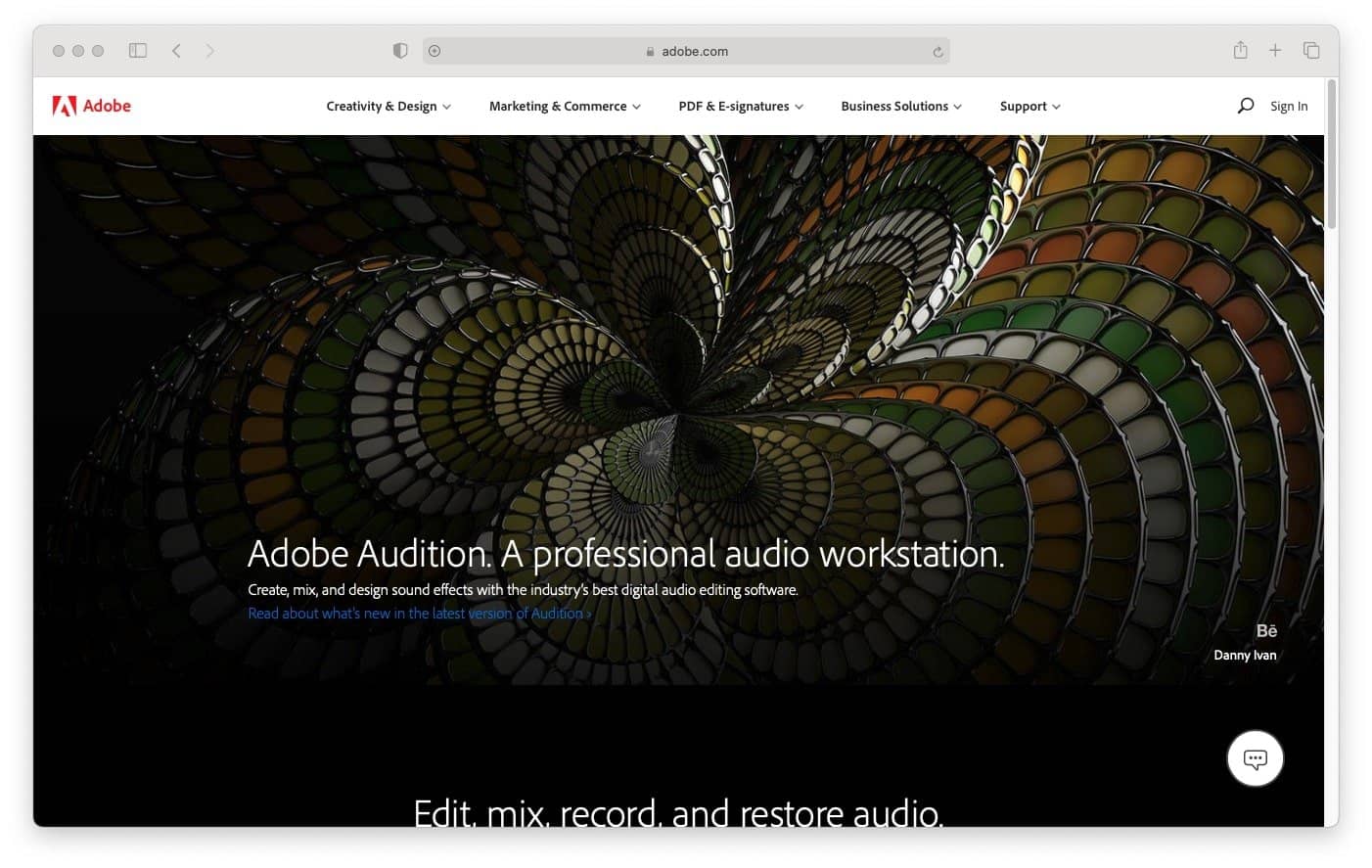This screenshot has width=1372, height=868.
Task: Open the 'Read about what's new' link
Action: pyautogui.click(x=419, y=614)
